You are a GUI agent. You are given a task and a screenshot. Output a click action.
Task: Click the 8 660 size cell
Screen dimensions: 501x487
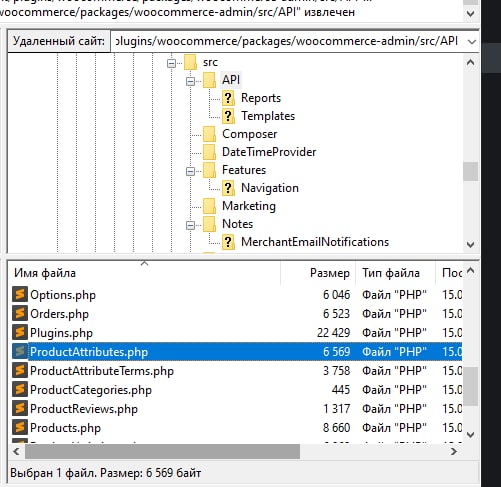tap(336, 428)
